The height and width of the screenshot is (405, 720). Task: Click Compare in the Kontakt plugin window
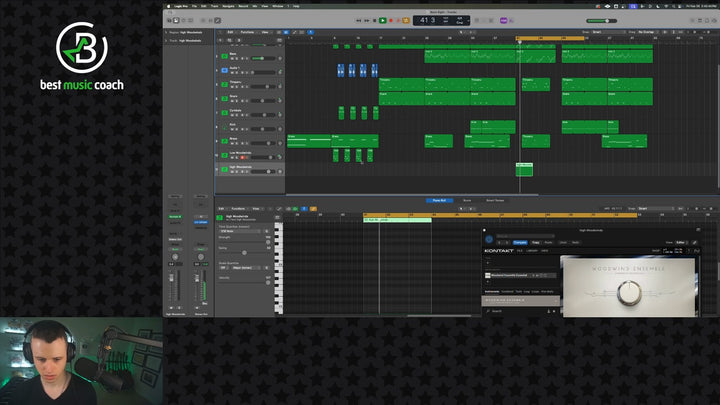point(520,242)
